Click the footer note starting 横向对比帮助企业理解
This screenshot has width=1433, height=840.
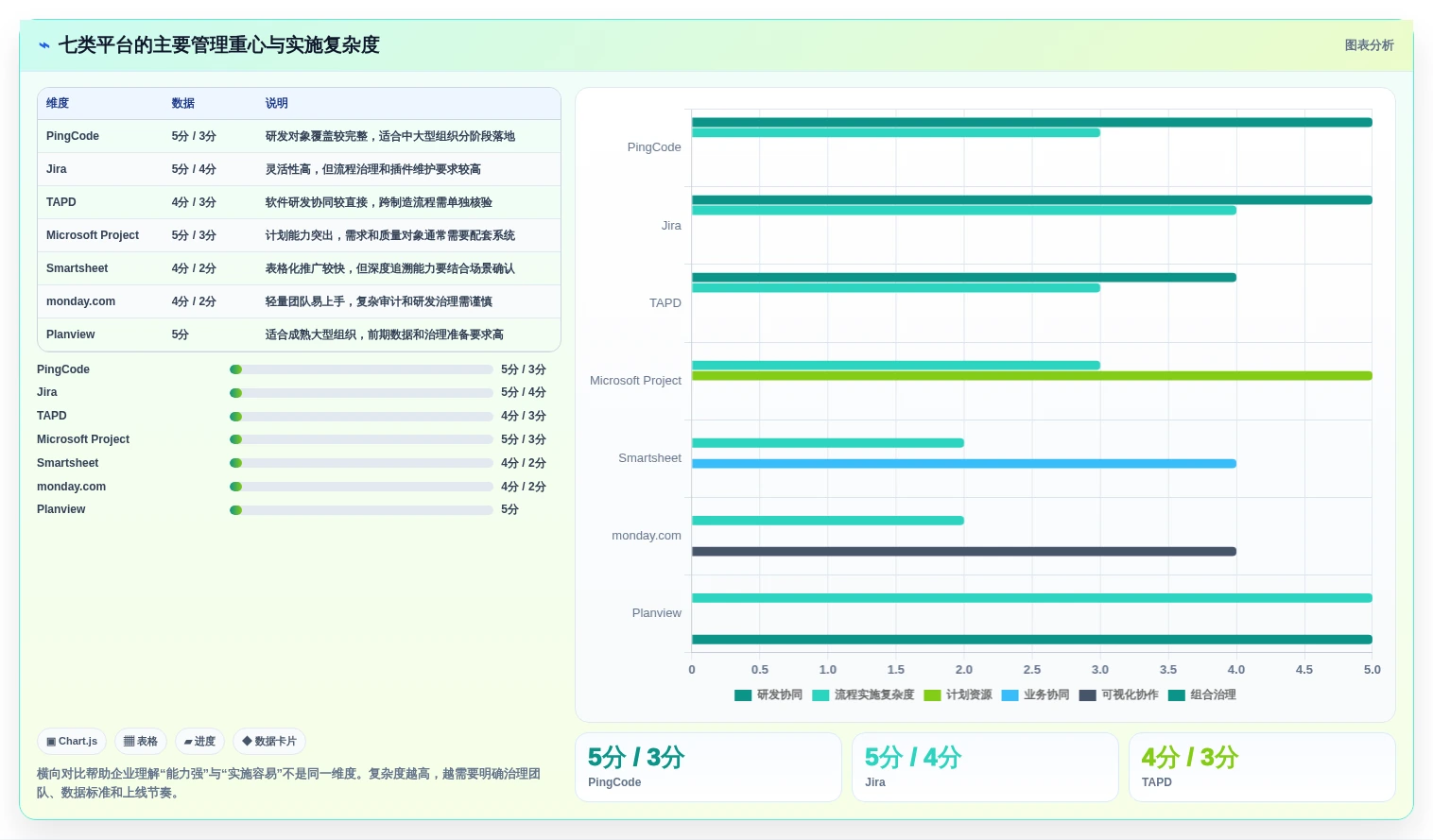coord(289,783)
